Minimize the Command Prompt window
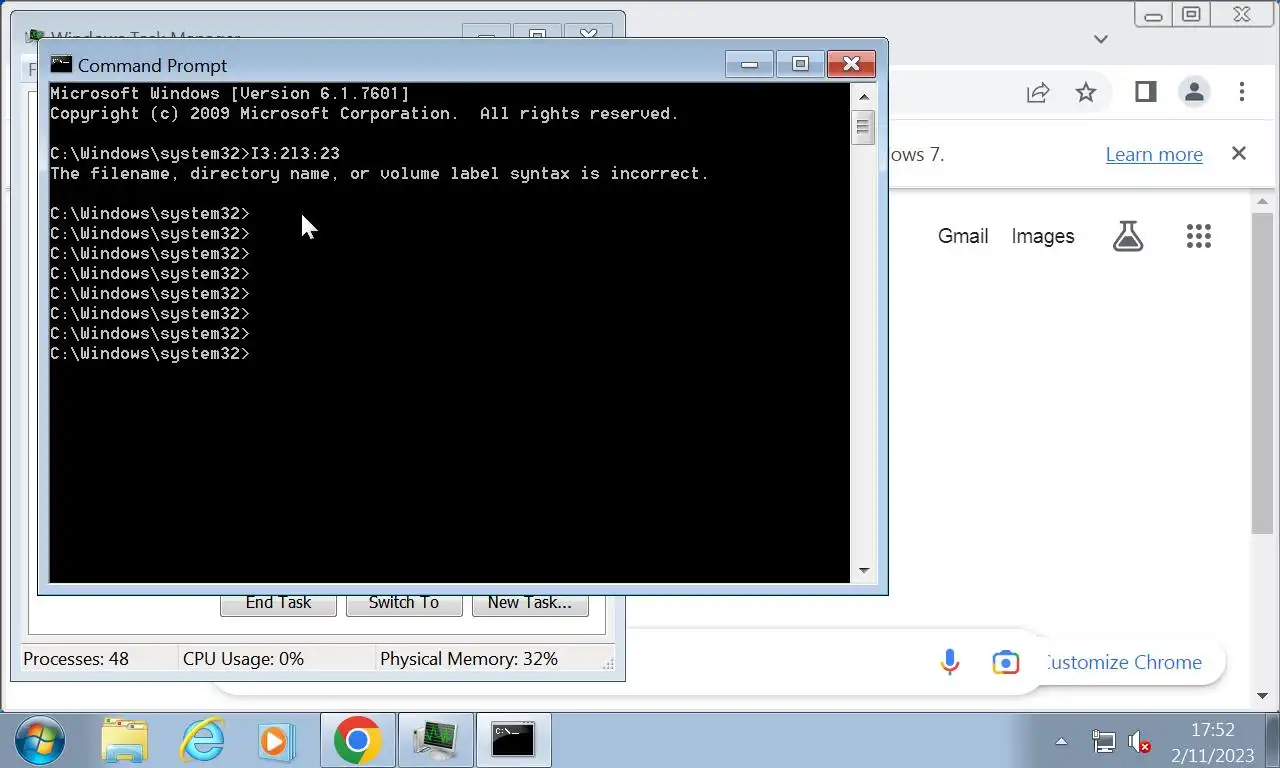This screenshot has height=768, width=1280. point(749,65)
